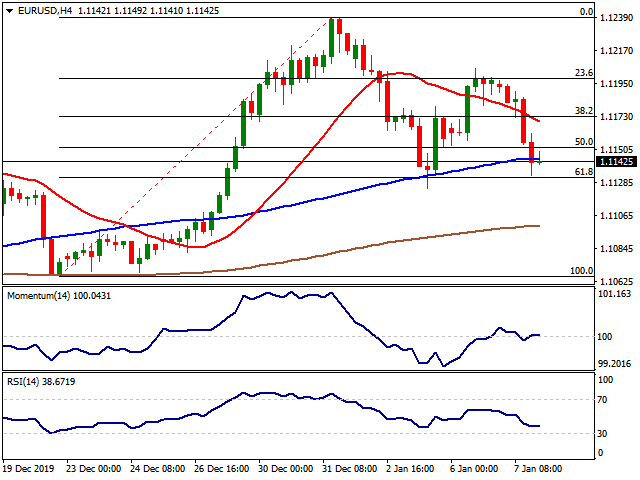
Task: Click the 0.0 Fibonacci level label
Action: (x=587, y=12)
